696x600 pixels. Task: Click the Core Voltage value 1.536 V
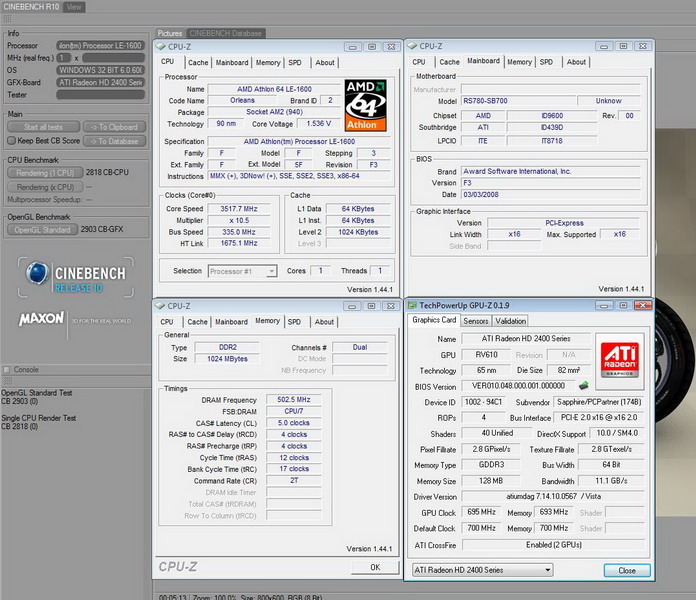(318, 123)
